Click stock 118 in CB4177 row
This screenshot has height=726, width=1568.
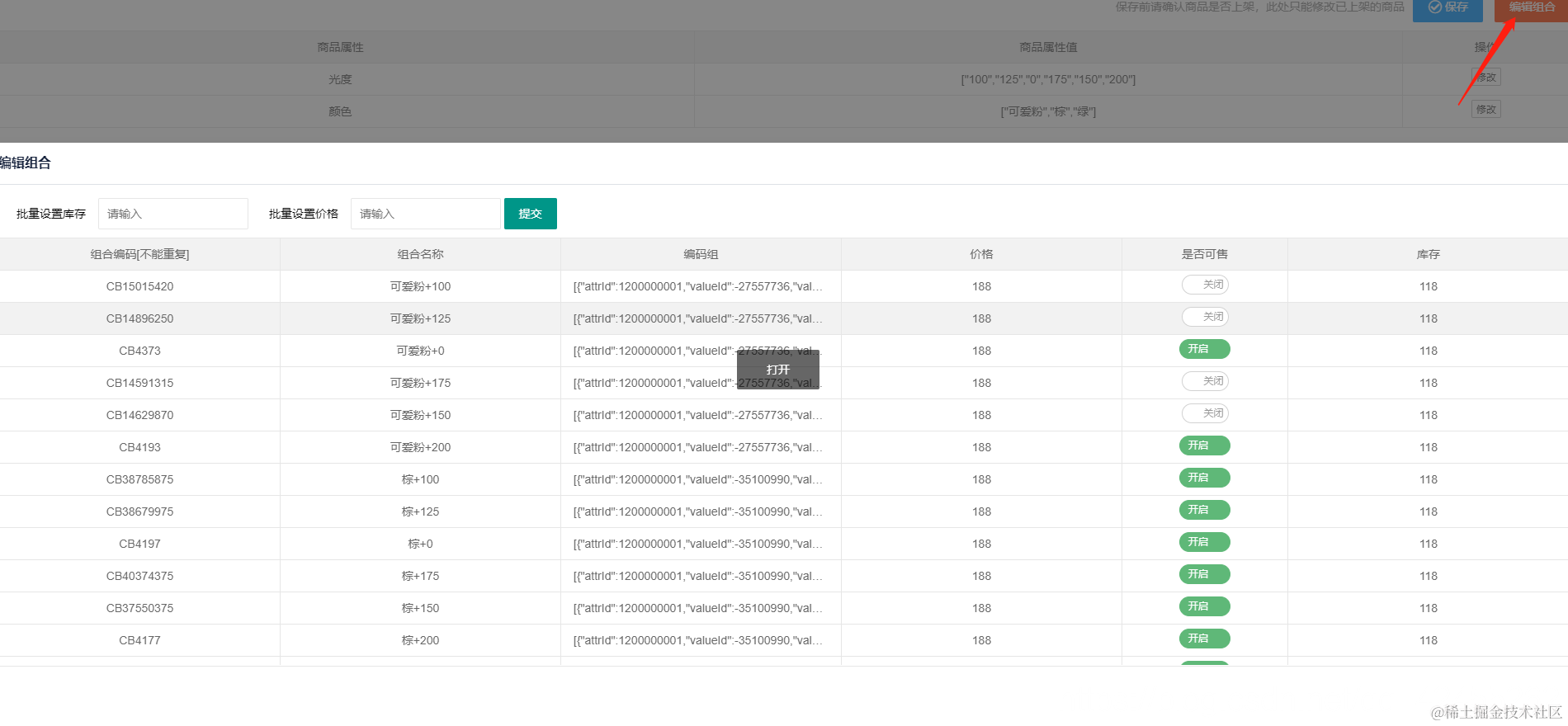[1429, 640]
